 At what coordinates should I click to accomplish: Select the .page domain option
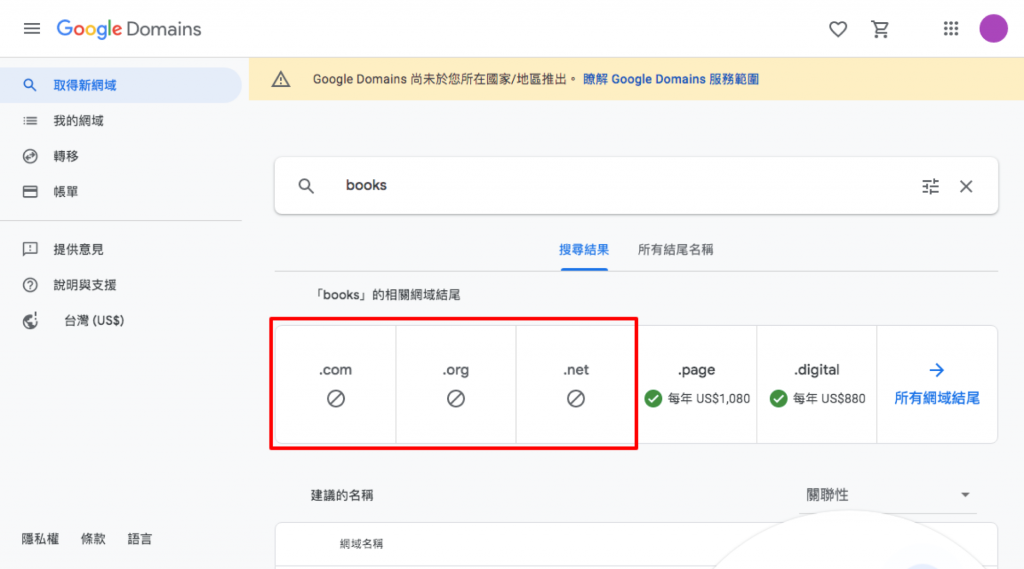[697, 384]
